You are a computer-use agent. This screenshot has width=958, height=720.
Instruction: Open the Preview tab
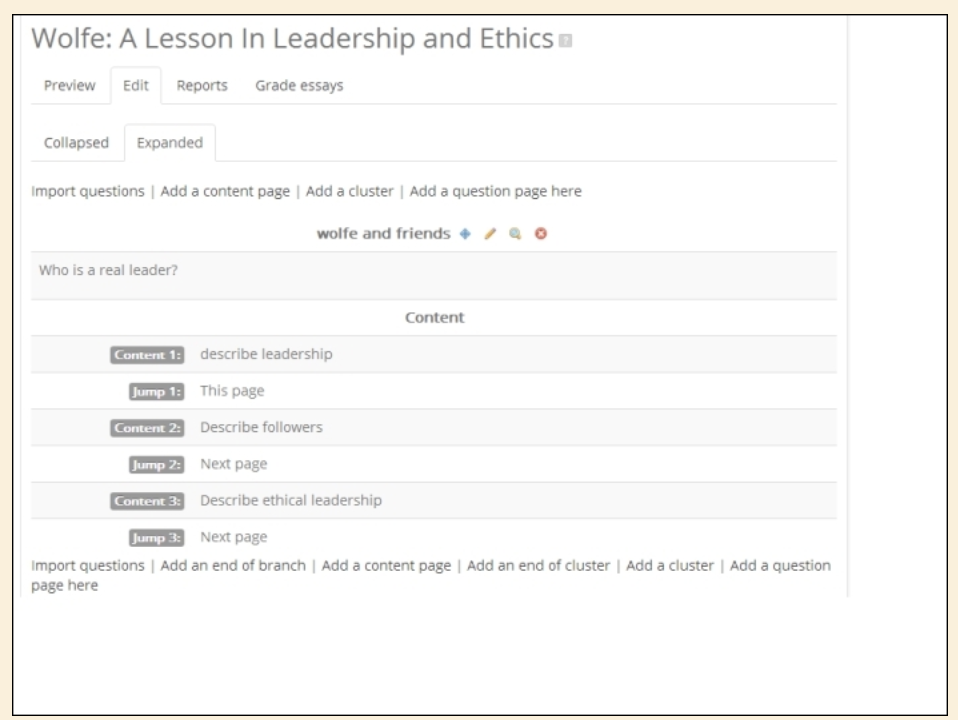coord(69,85)
